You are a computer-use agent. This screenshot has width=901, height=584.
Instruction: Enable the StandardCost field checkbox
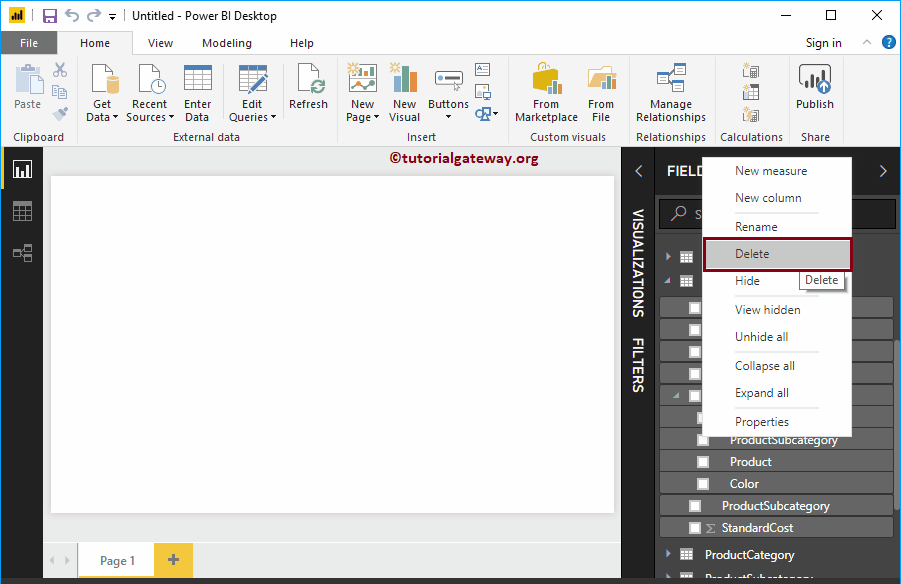[695, 527]
